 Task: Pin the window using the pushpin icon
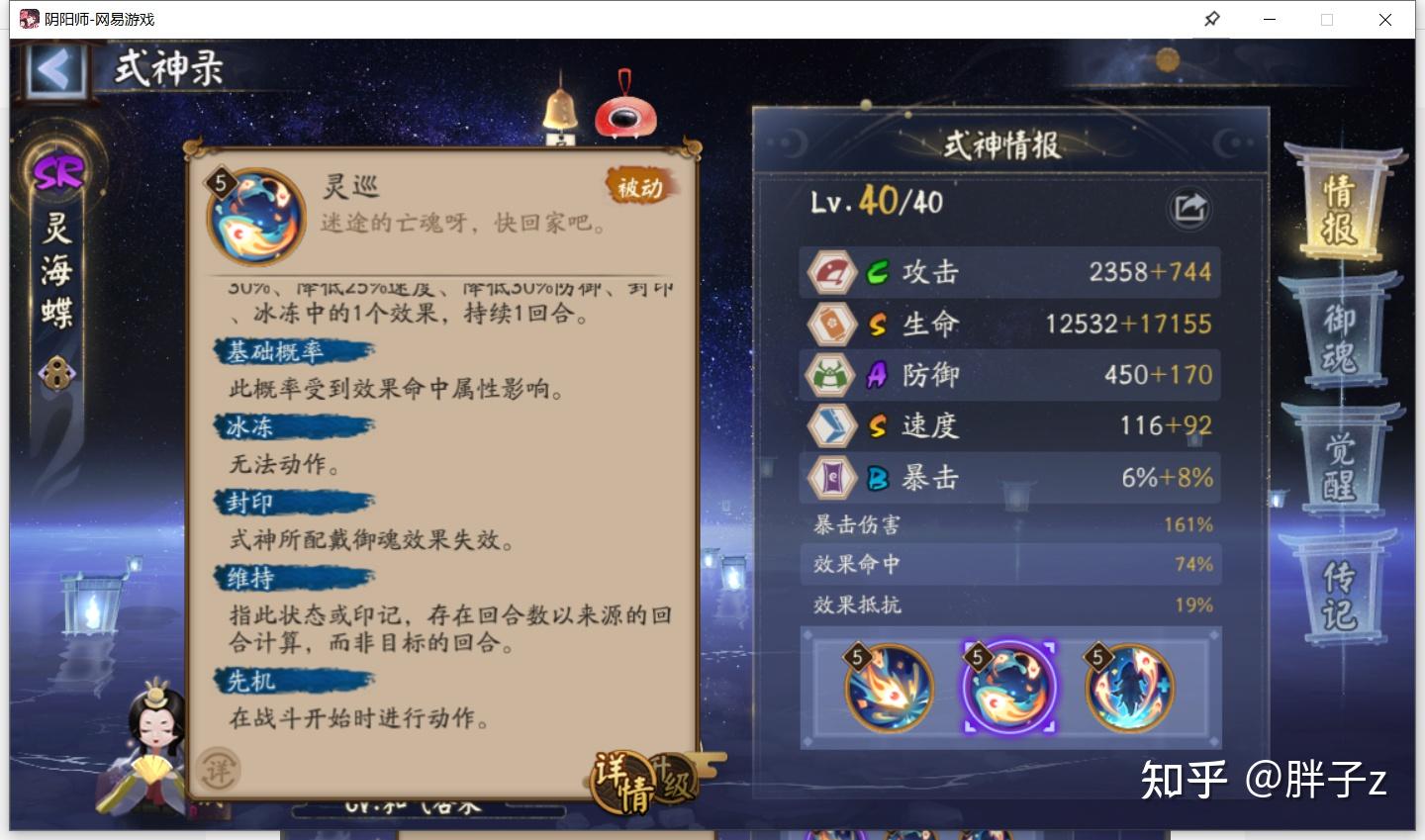(1211, 19)
